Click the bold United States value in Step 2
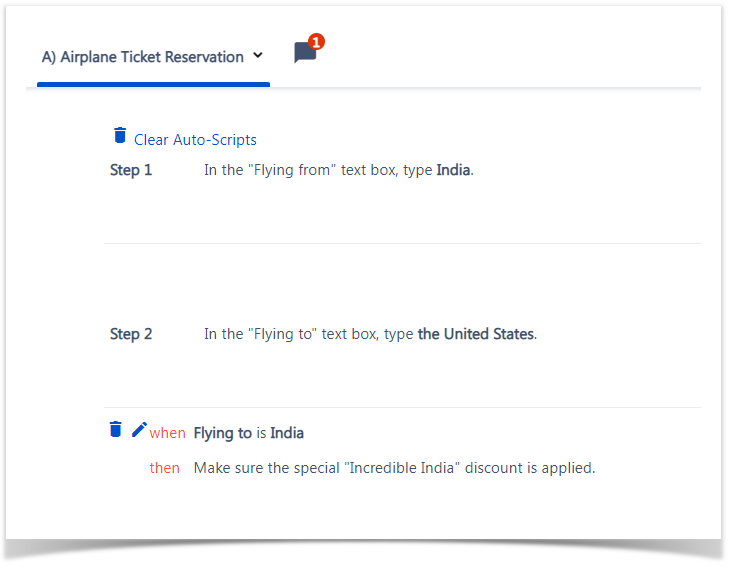This screenshot has width=735, height=568. pos(475,334)
